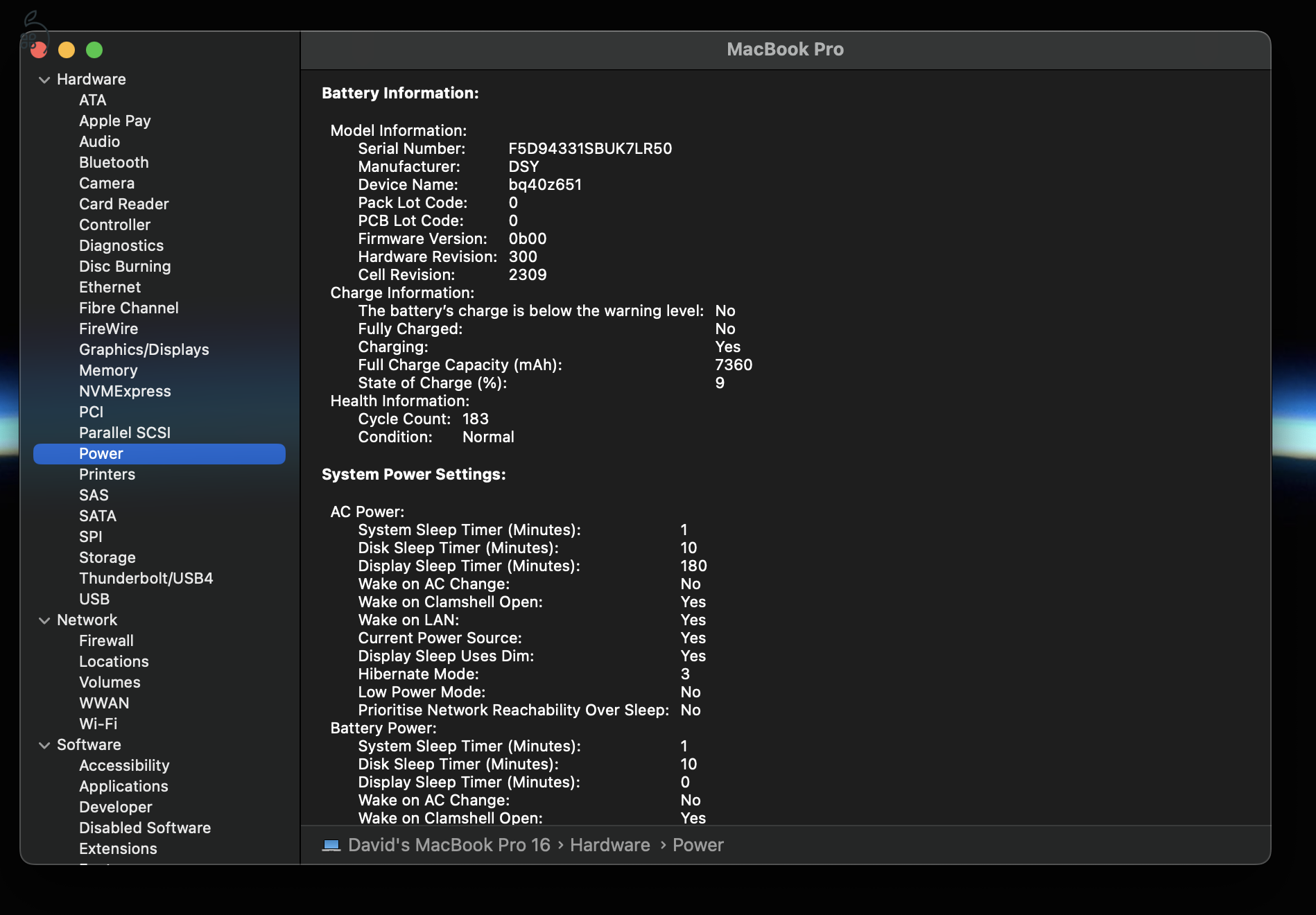The height and width of the screenshot is (915, 1316).
Task: Open Applications under Software
Action: click(123, 786)
